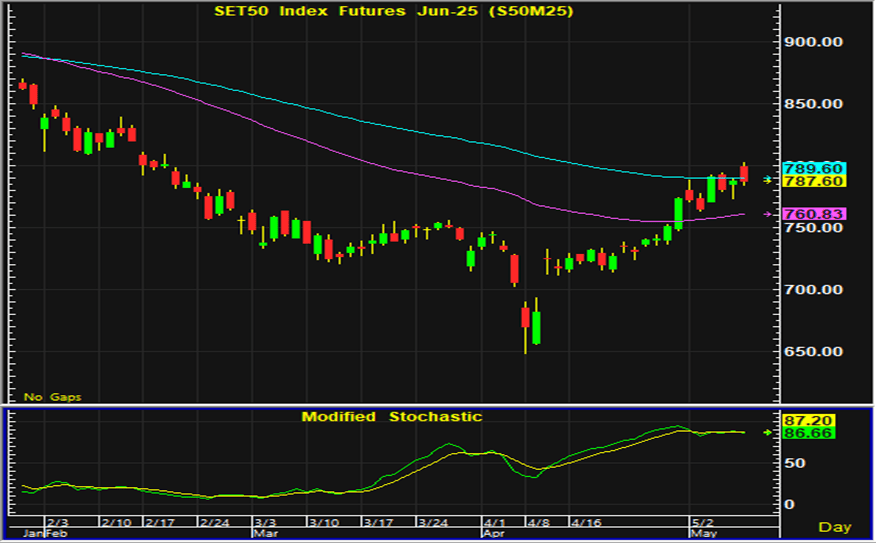Click the green arrow marker in stochastic panel
The height and width of the screenshot is (543, 876).
[768, 432]
